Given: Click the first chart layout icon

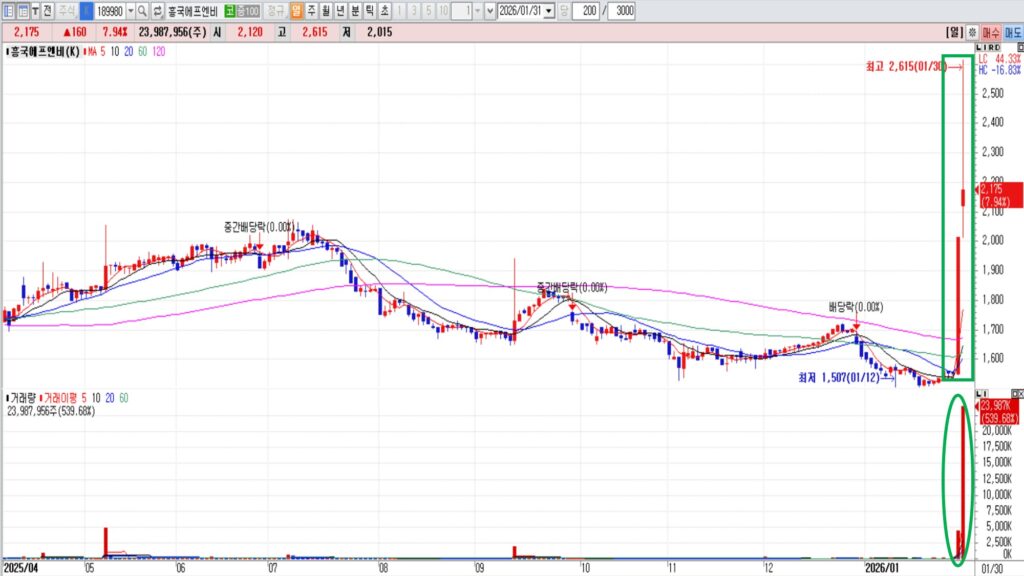Looking at the screenshot, I should coord(7,10).
